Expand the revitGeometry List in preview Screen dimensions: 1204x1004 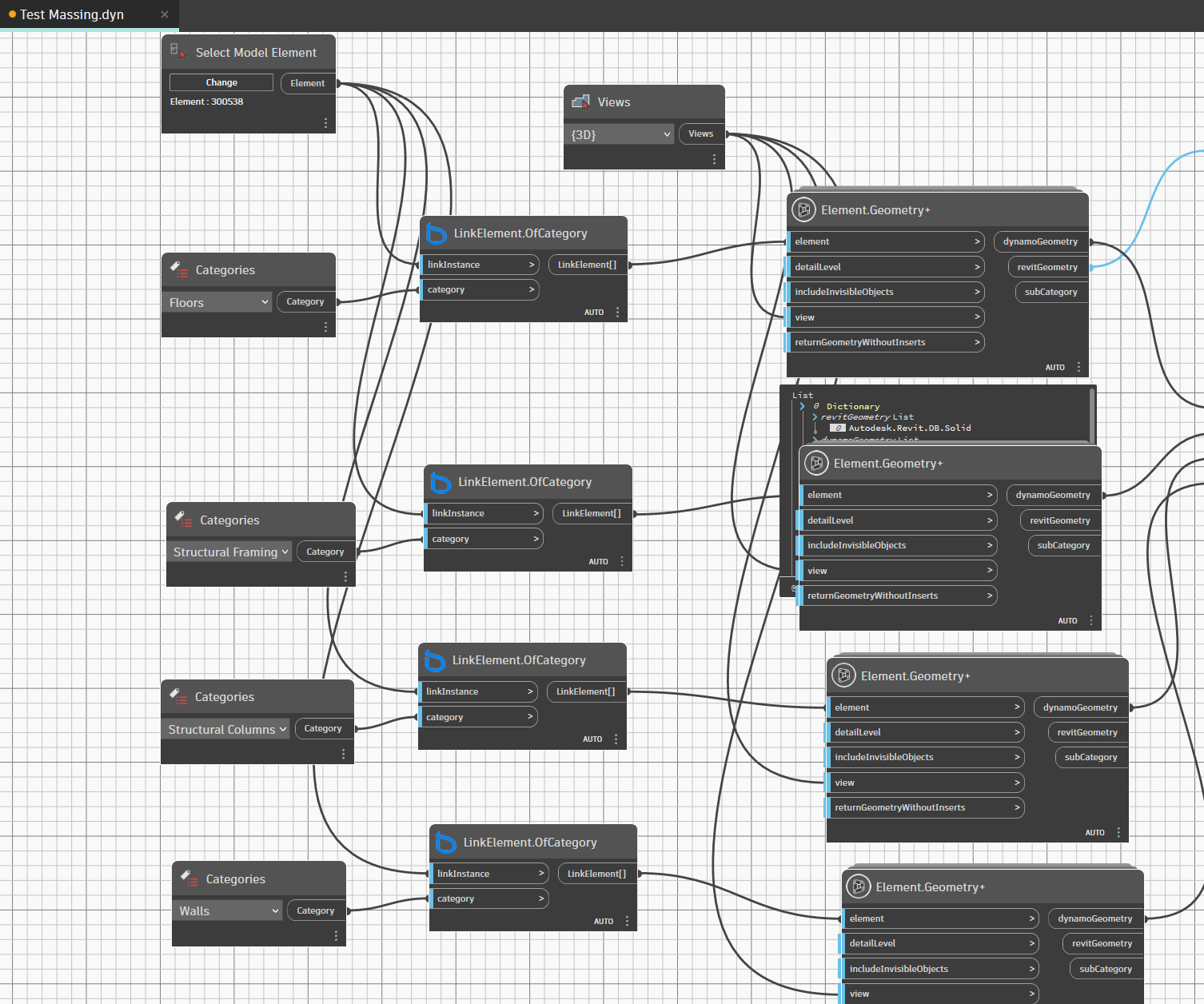pyautogui.click(x=815, y=417)
